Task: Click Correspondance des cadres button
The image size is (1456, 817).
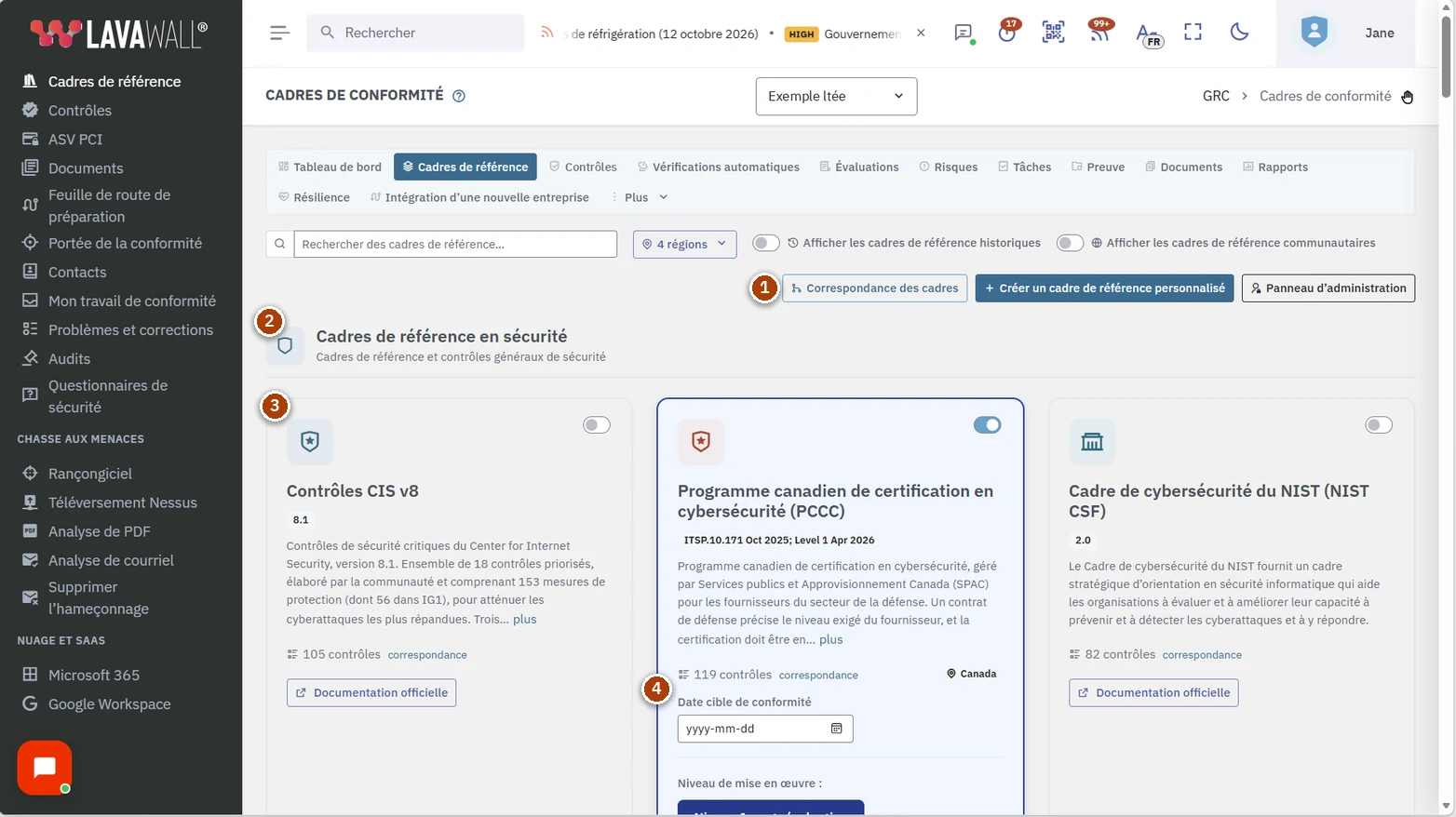Action: click(875, 288)
